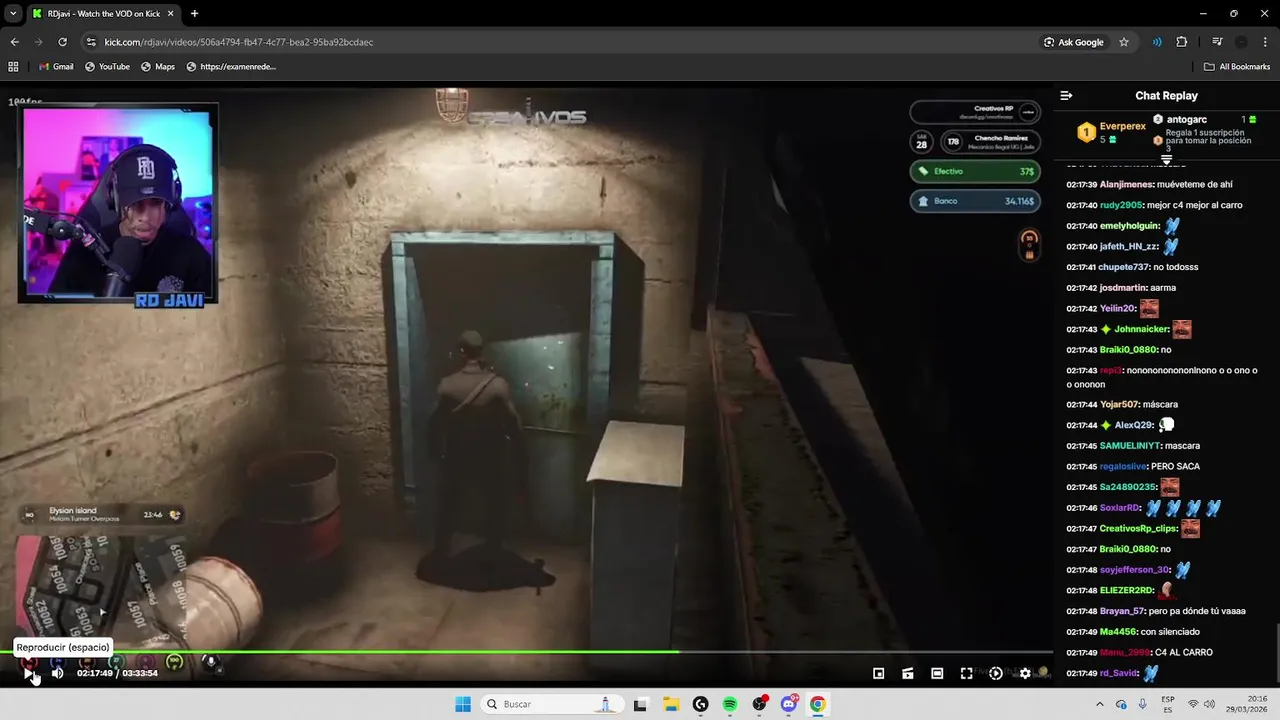Switch the ESP keyboard language indicator
The height and width of the screenshot is (720, 1280).
[1168, 704]
